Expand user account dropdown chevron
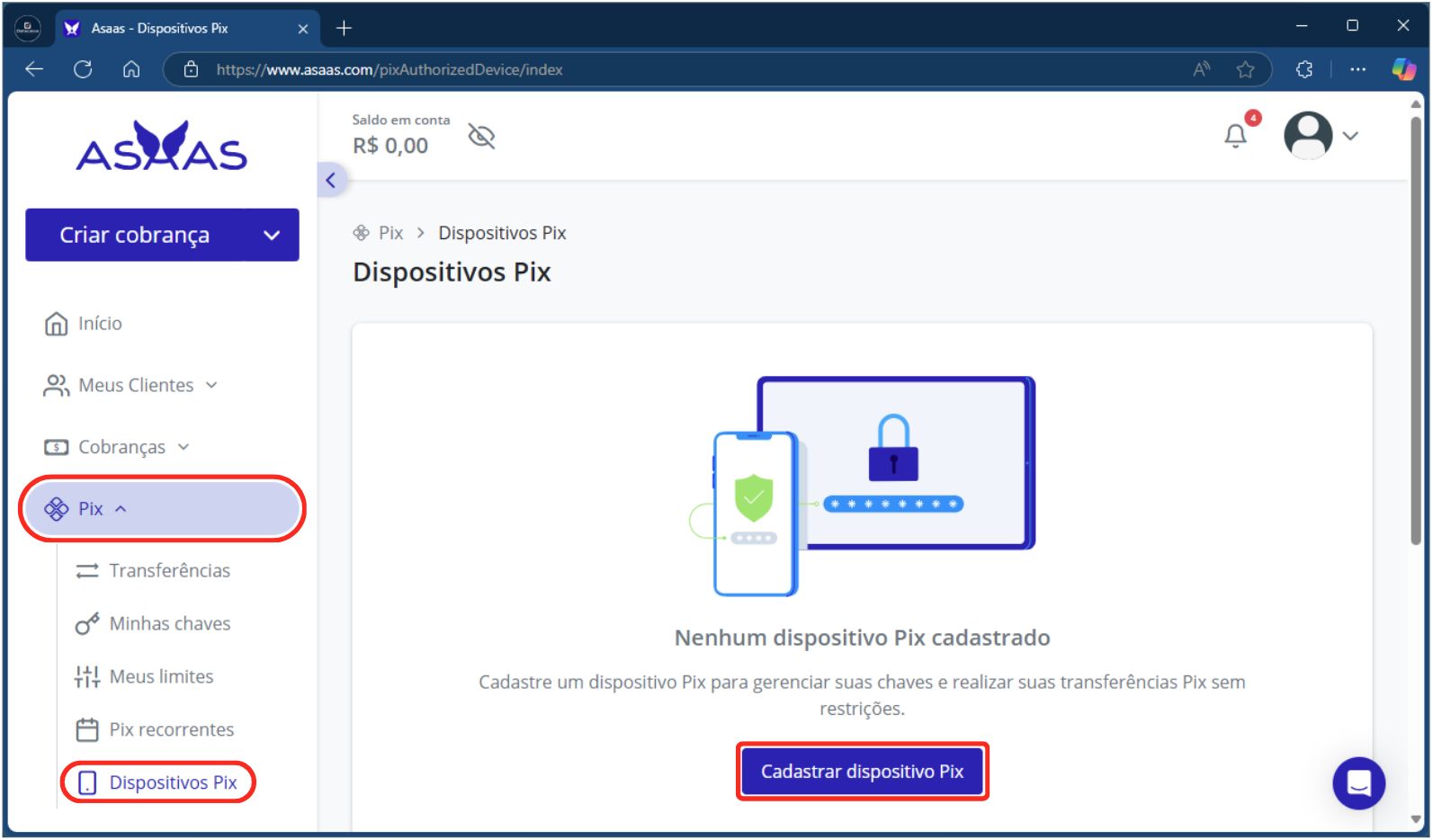 point(1350,136)
